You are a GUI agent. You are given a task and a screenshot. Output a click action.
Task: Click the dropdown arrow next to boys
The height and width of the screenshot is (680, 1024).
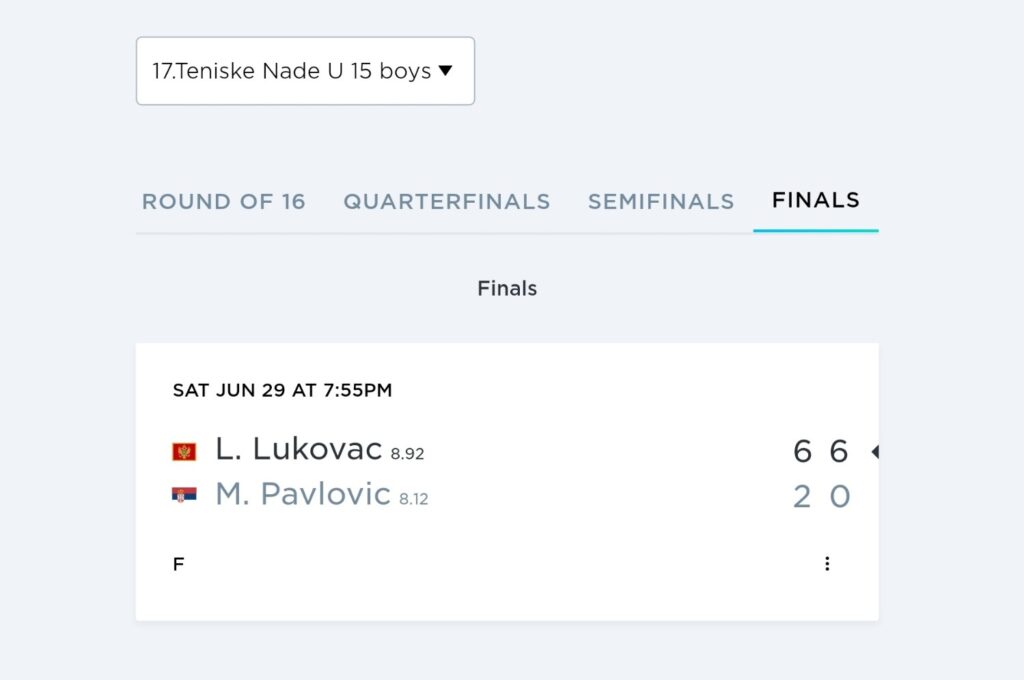445,71
